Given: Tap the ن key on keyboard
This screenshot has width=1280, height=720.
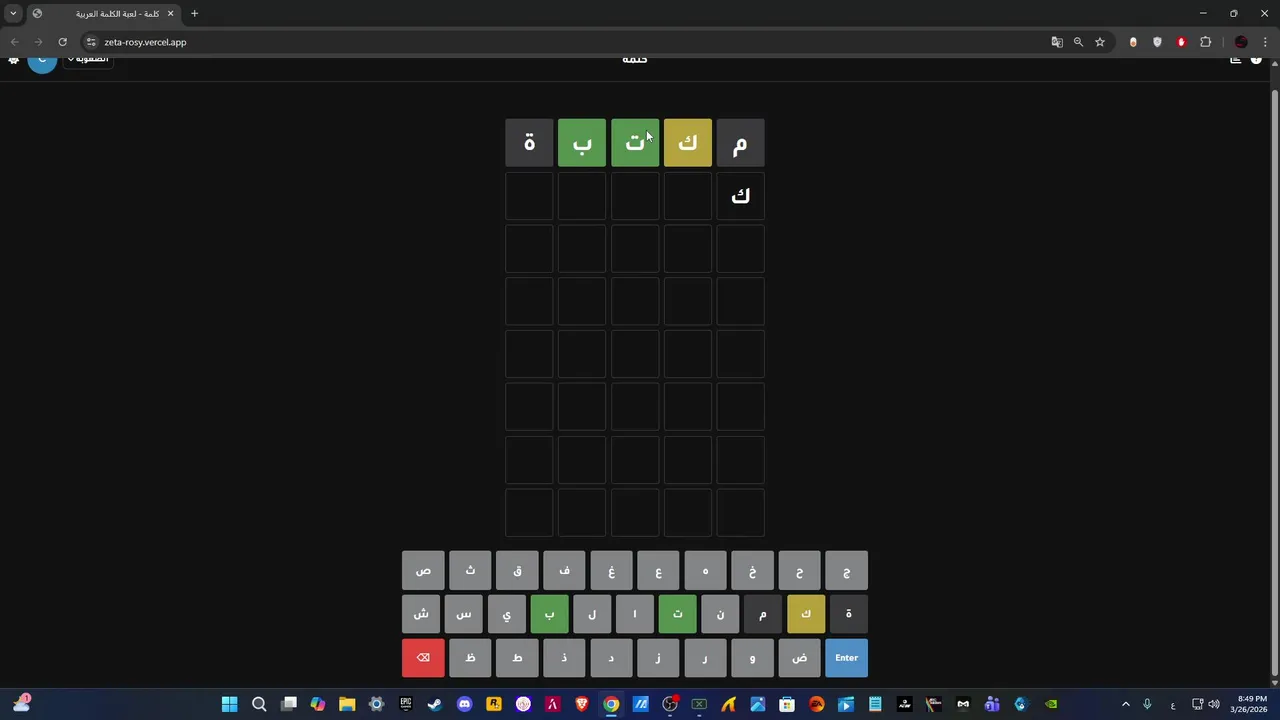Looking at the screenshot, I should coord(720,614).
